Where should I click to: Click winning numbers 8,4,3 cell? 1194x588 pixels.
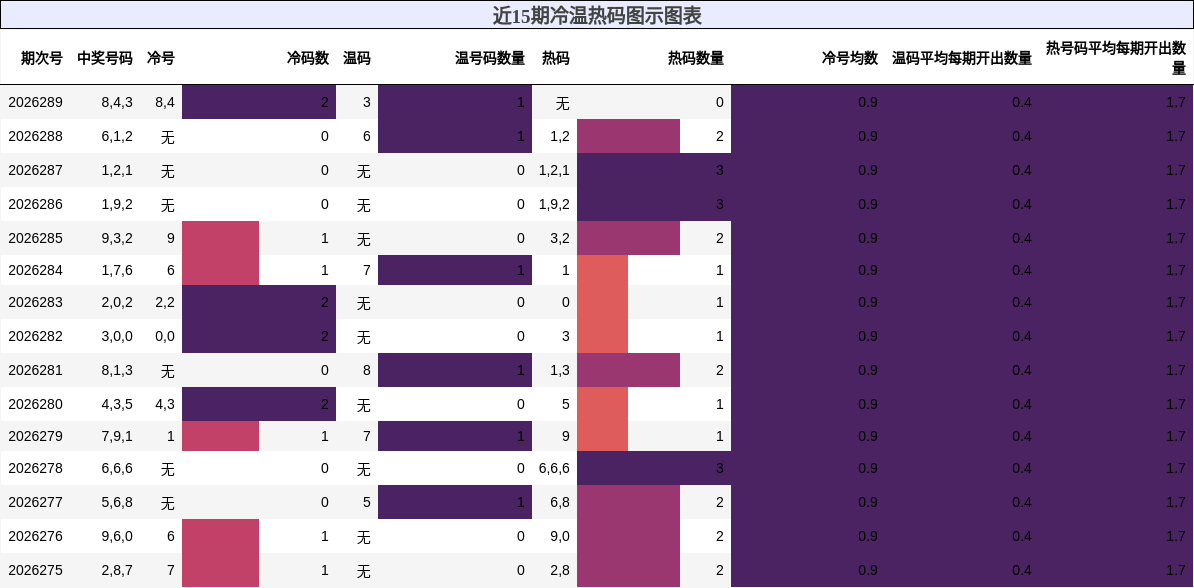click(117, 102)
